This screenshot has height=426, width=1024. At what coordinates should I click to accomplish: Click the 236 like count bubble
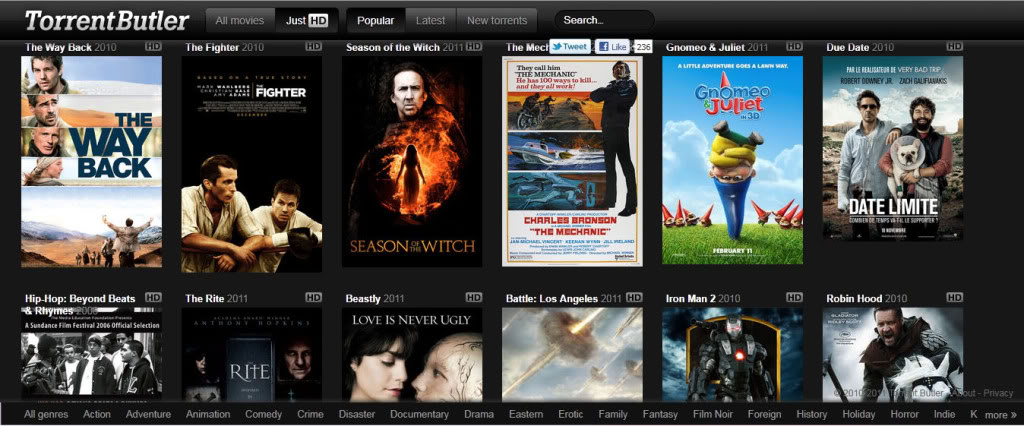pyautogui.click(x=643, y=46)
